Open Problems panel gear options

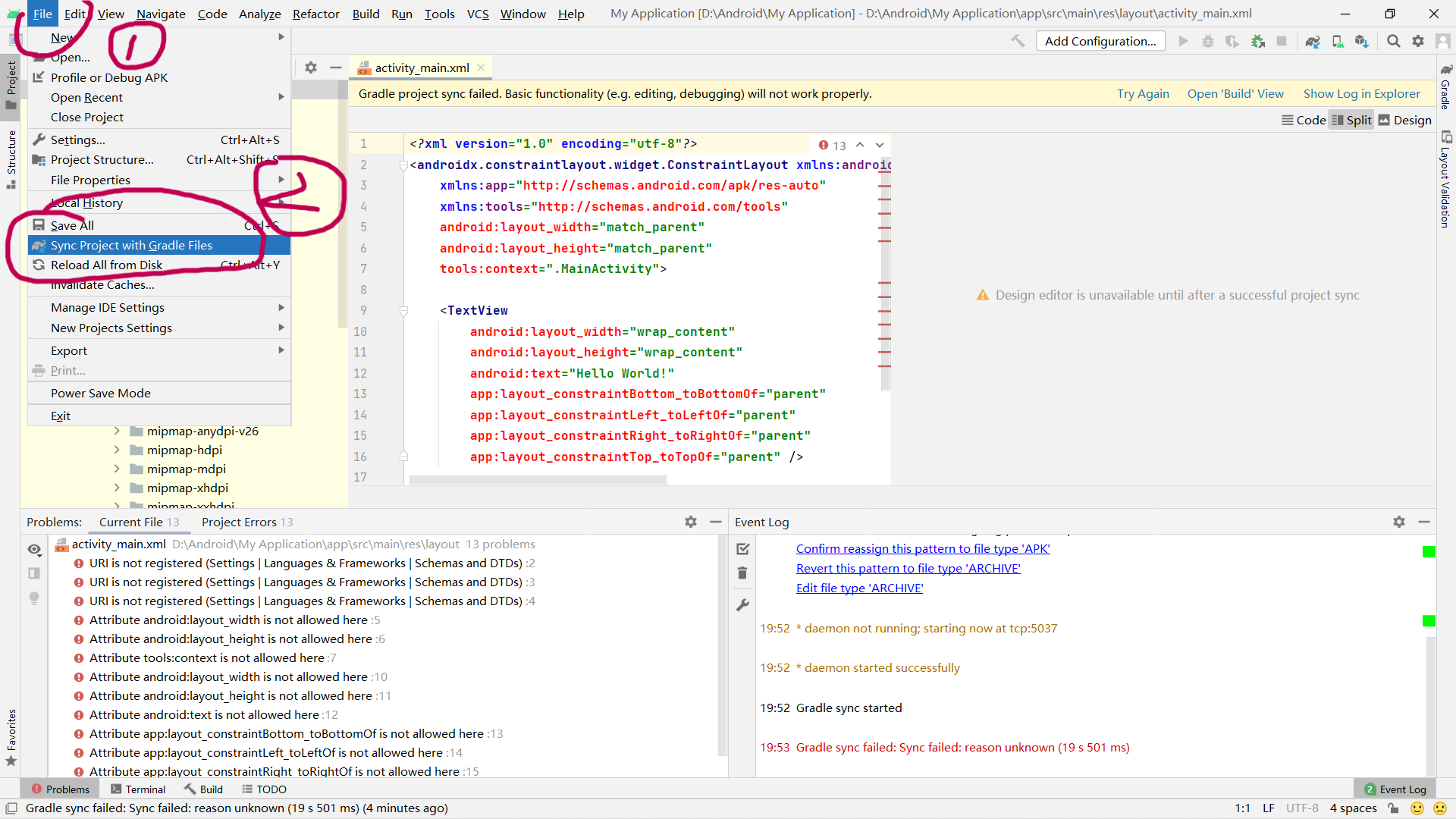coord(690,522)
